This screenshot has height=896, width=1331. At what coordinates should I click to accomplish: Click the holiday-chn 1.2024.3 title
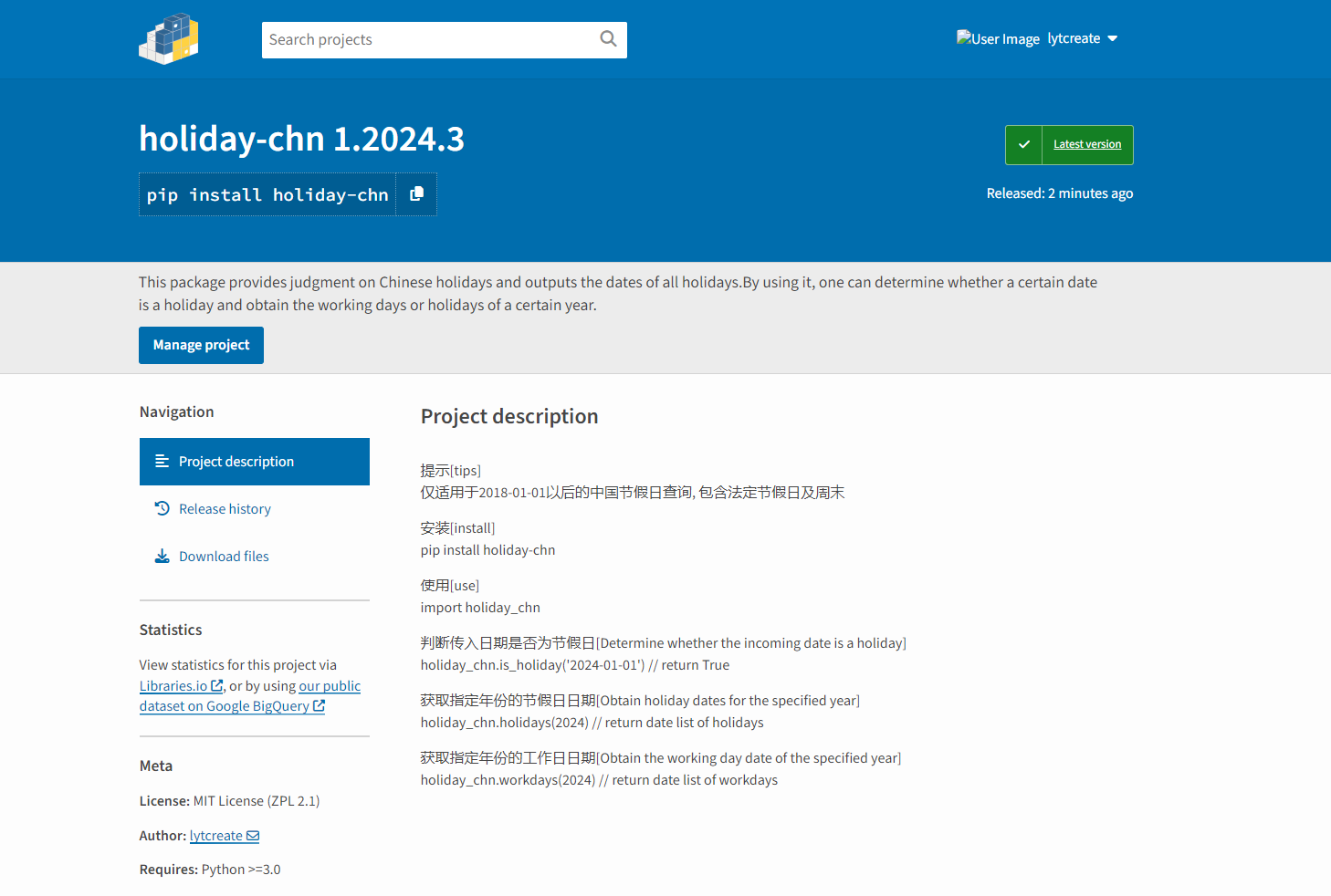coord(301,139)
